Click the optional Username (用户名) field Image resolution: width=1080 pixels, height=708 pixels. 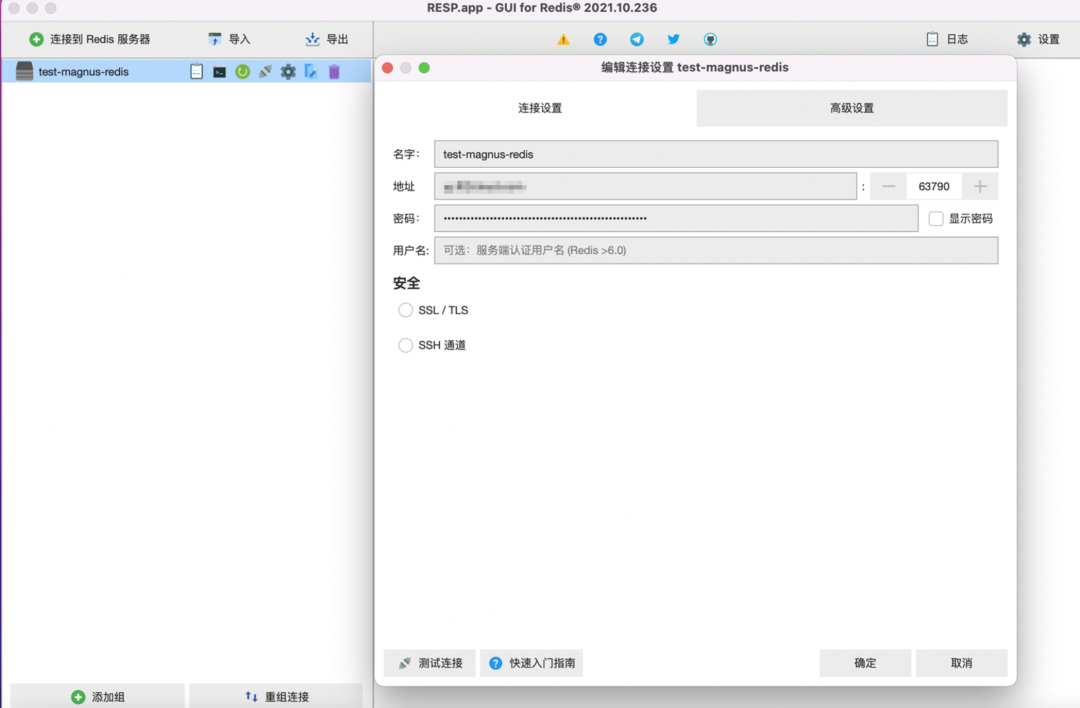716,250
